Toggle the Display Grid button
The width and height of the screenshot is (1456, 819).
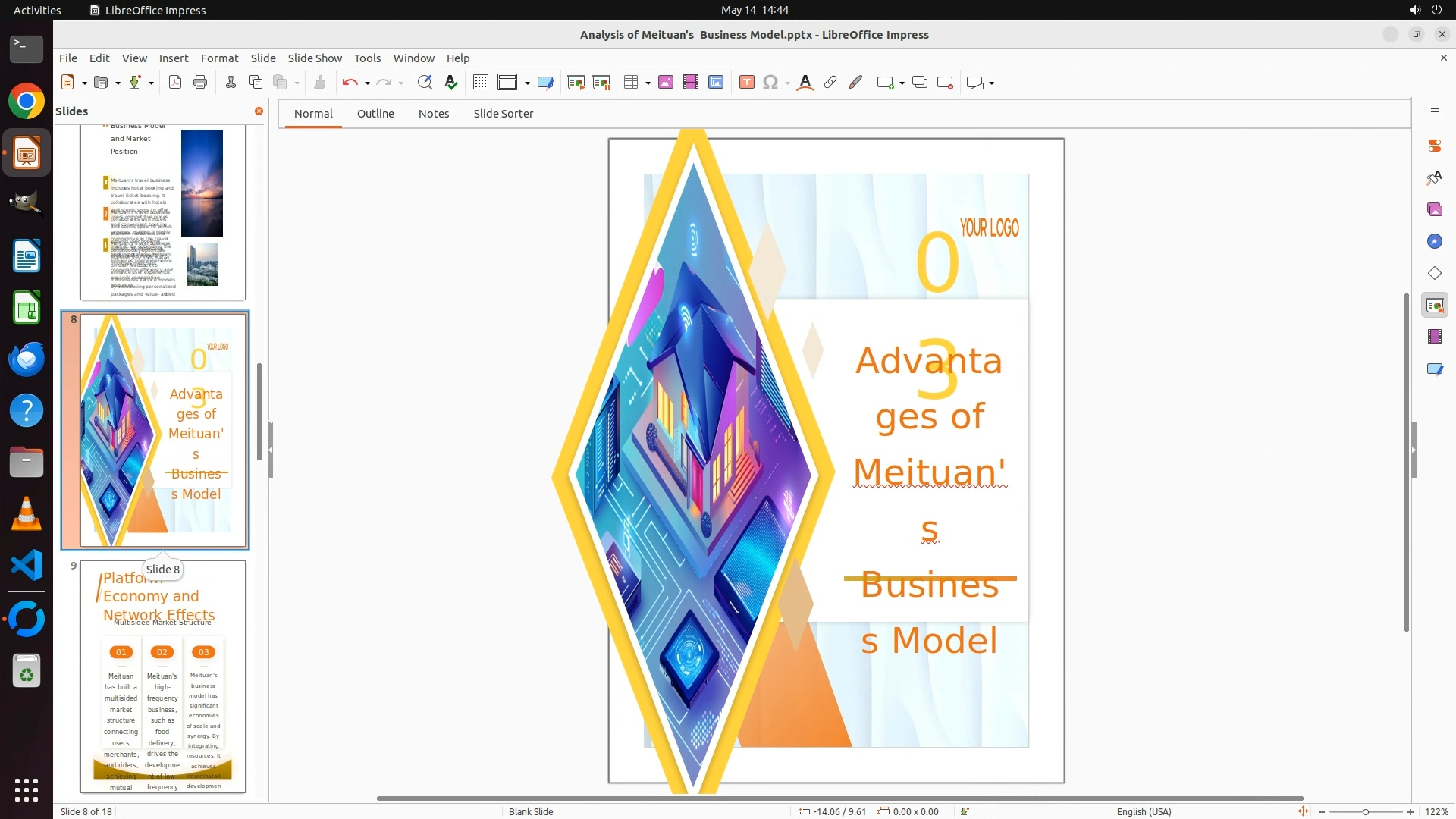(x=481, y=83)
